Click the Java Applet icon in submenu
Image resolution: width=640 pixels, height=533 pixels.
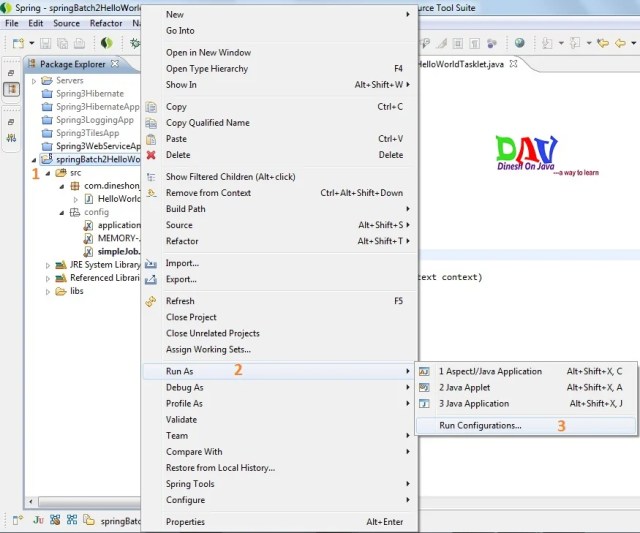pyautogui.click(x=424, y=388)
